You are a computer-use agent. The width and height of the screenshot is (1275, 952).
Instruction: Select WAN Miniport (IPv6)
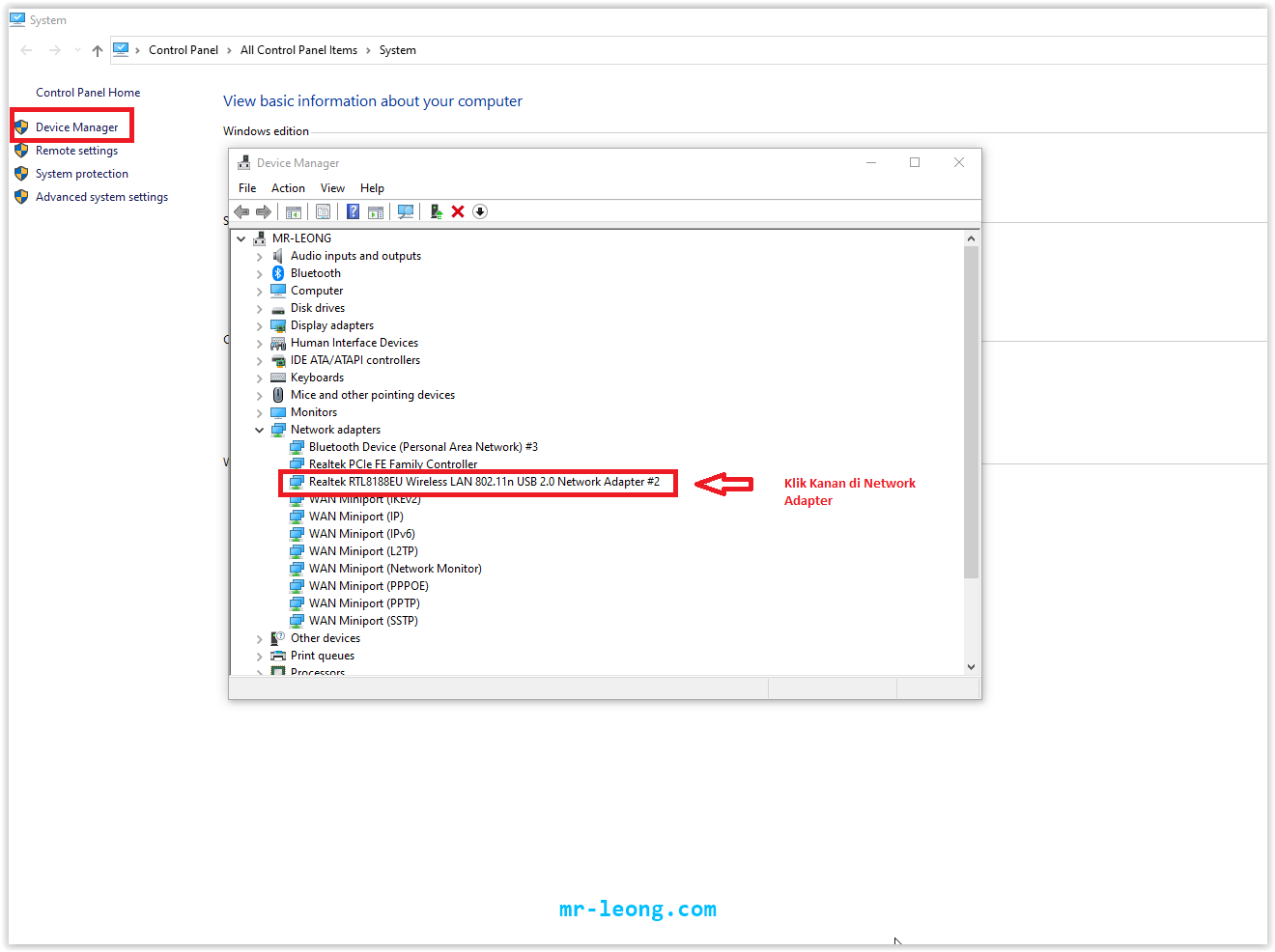pyautogui.click(x=361, y=534)
